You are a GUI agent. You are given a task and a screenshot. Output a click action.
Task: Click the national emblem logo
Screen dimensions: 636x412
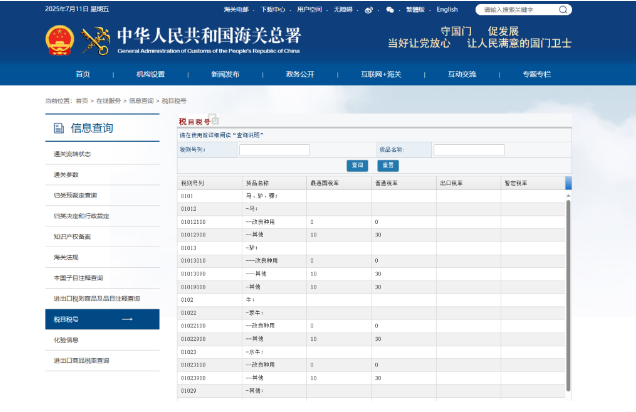(60, 40)
